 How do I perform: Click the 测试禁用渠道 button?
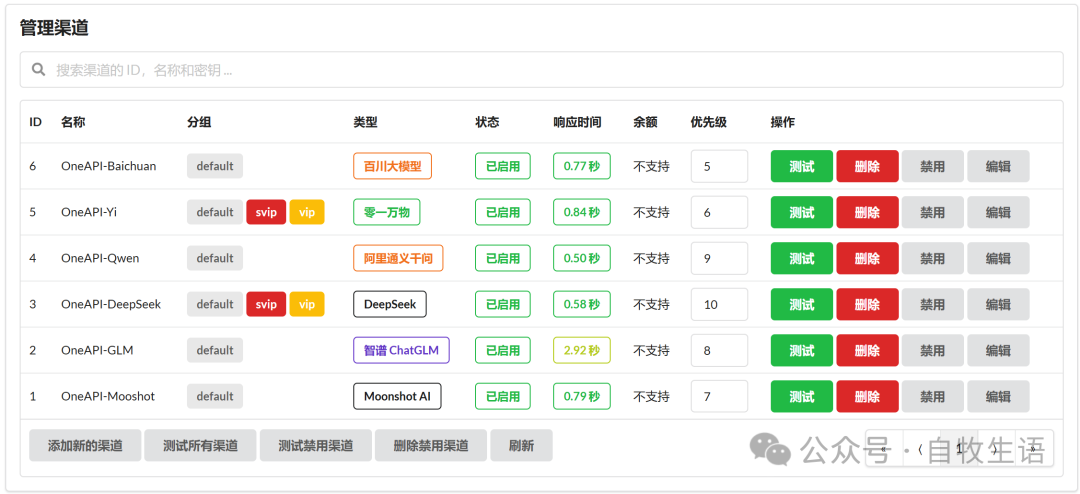pyautogui.click(x=315, y=446)
